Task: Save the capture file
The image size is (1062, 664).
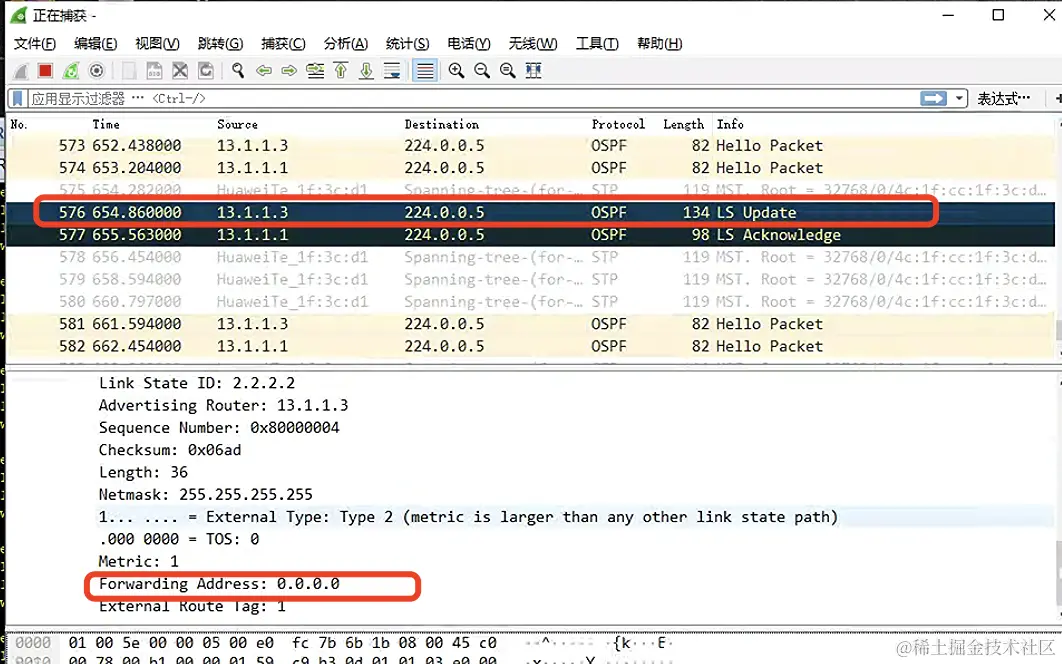Action: coord(154,70)
